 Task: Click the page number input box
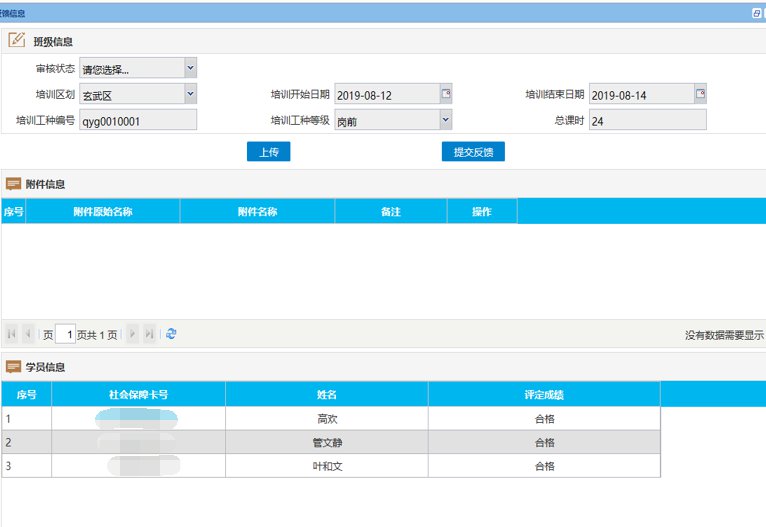(x=65, y=334)
